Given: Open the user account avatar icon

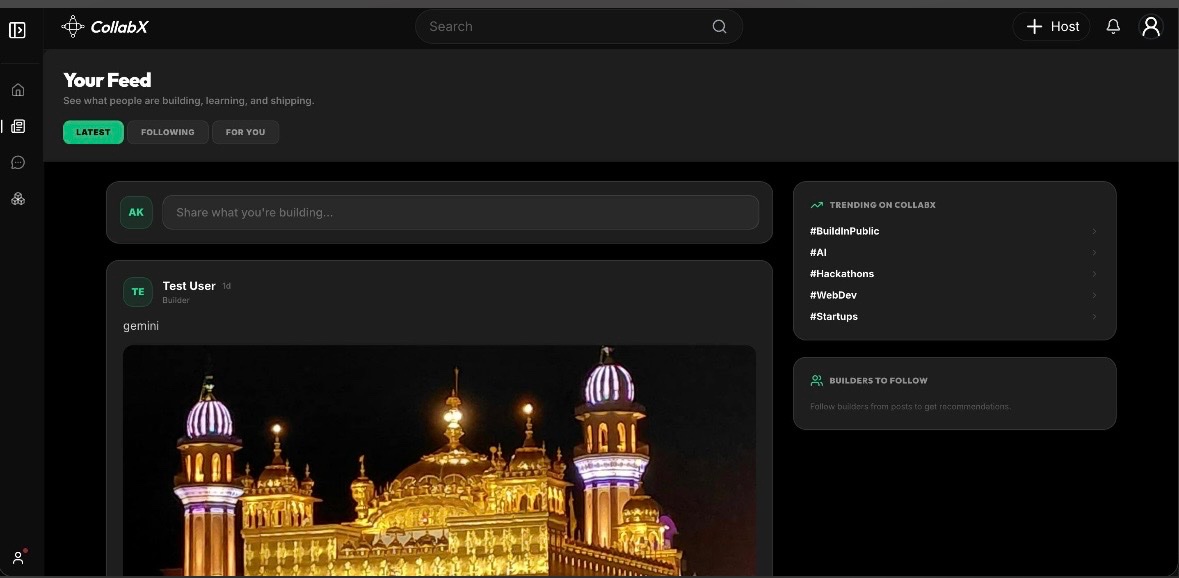Looking at the screenshot, I should (1151, 26).
